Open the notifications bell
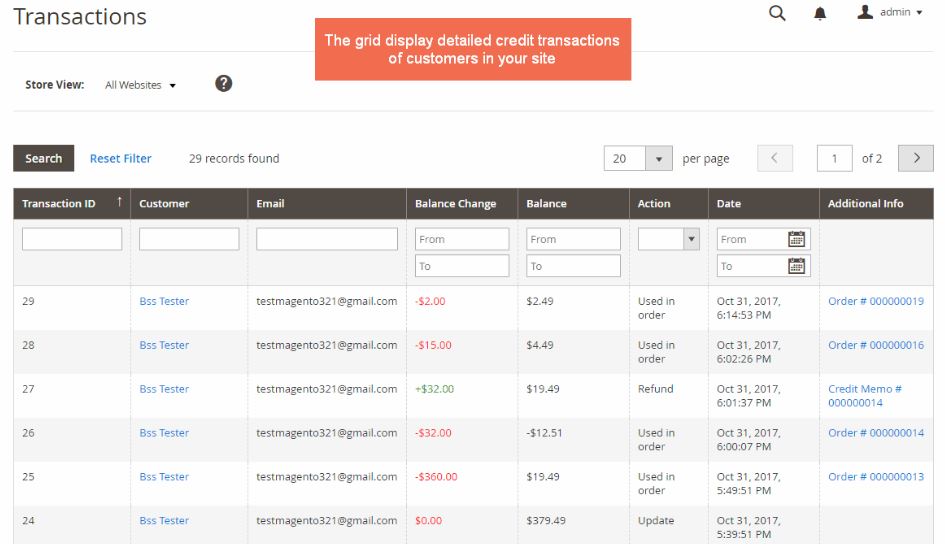This screenshot has height=544, width=945. 820,13
